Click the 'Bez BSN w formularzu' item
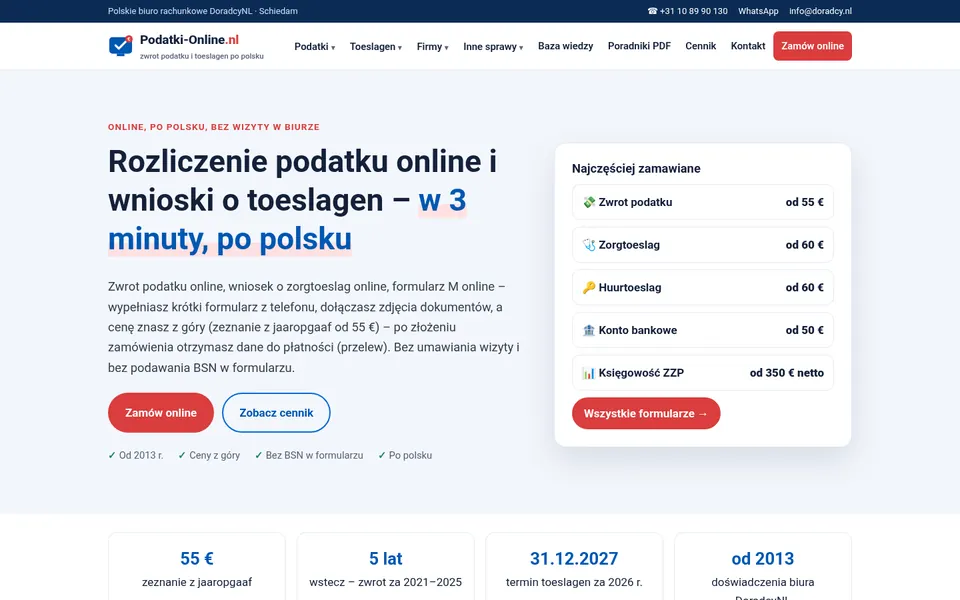This screenshot has height=600, width=960. click(309, 456)
